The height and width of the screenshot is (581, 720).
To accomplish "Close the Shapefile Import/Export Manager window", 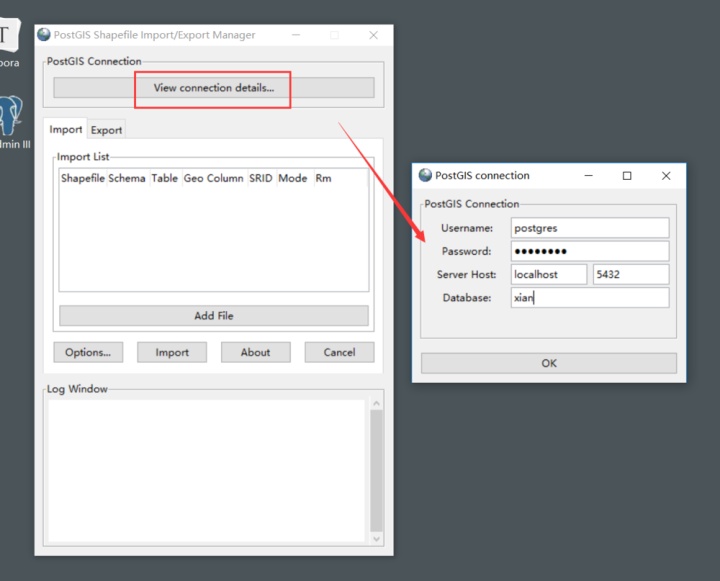I will [x=373, y=35].
